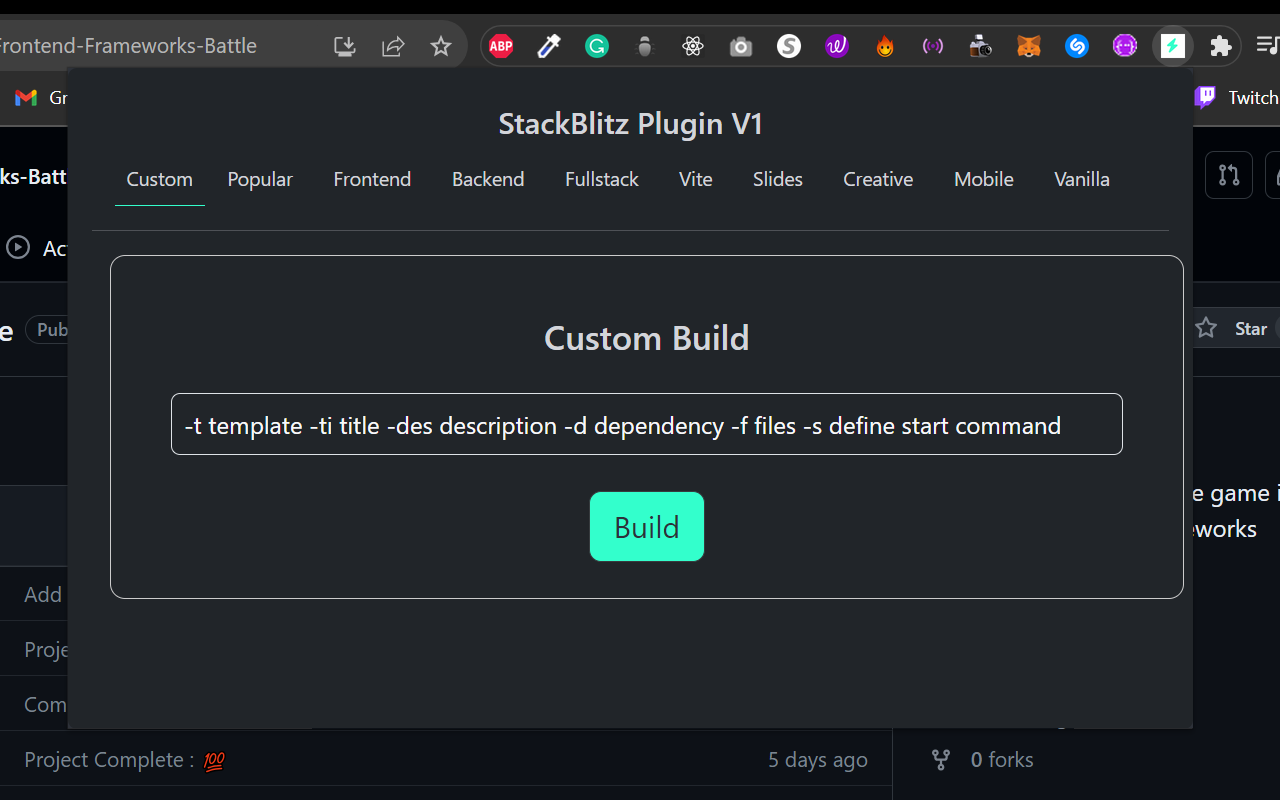The width and height of the screenshot is (1280, 800).
Task: Open the 'Project Complete' commit message
Action: pyautogui.click(x=125, y=760)
